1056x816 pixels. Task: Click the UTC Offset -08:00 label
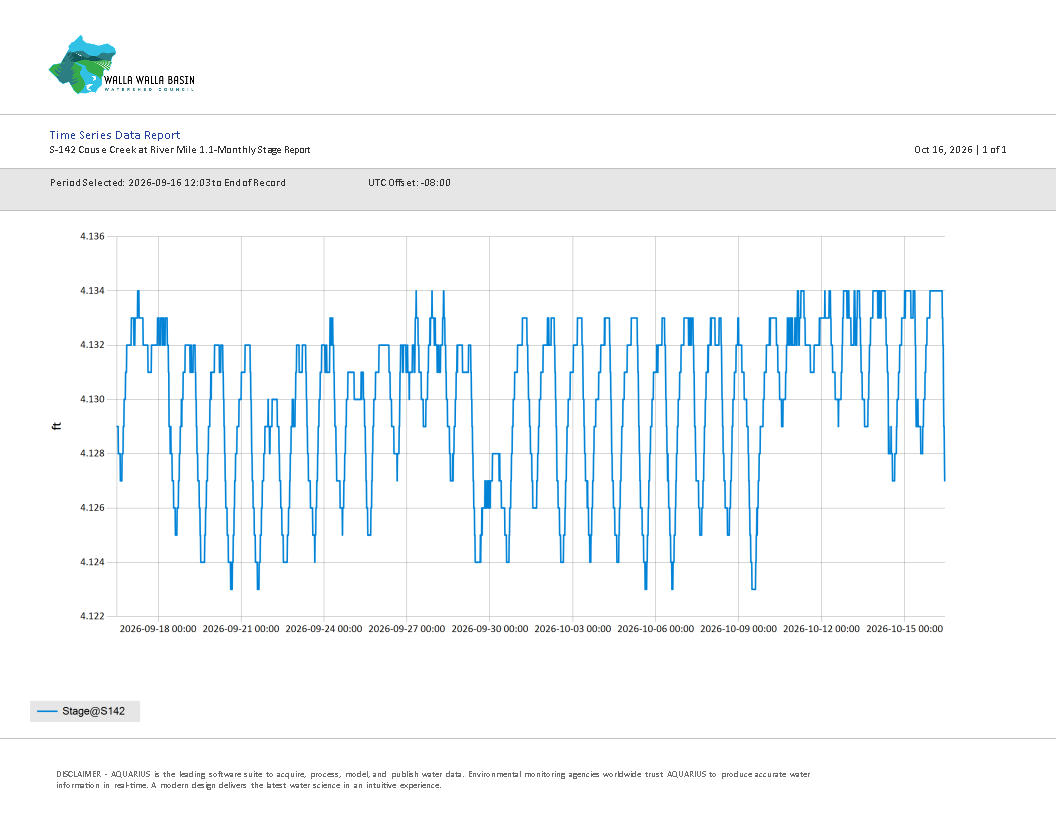pyautogui.click(x=409, y=182)
